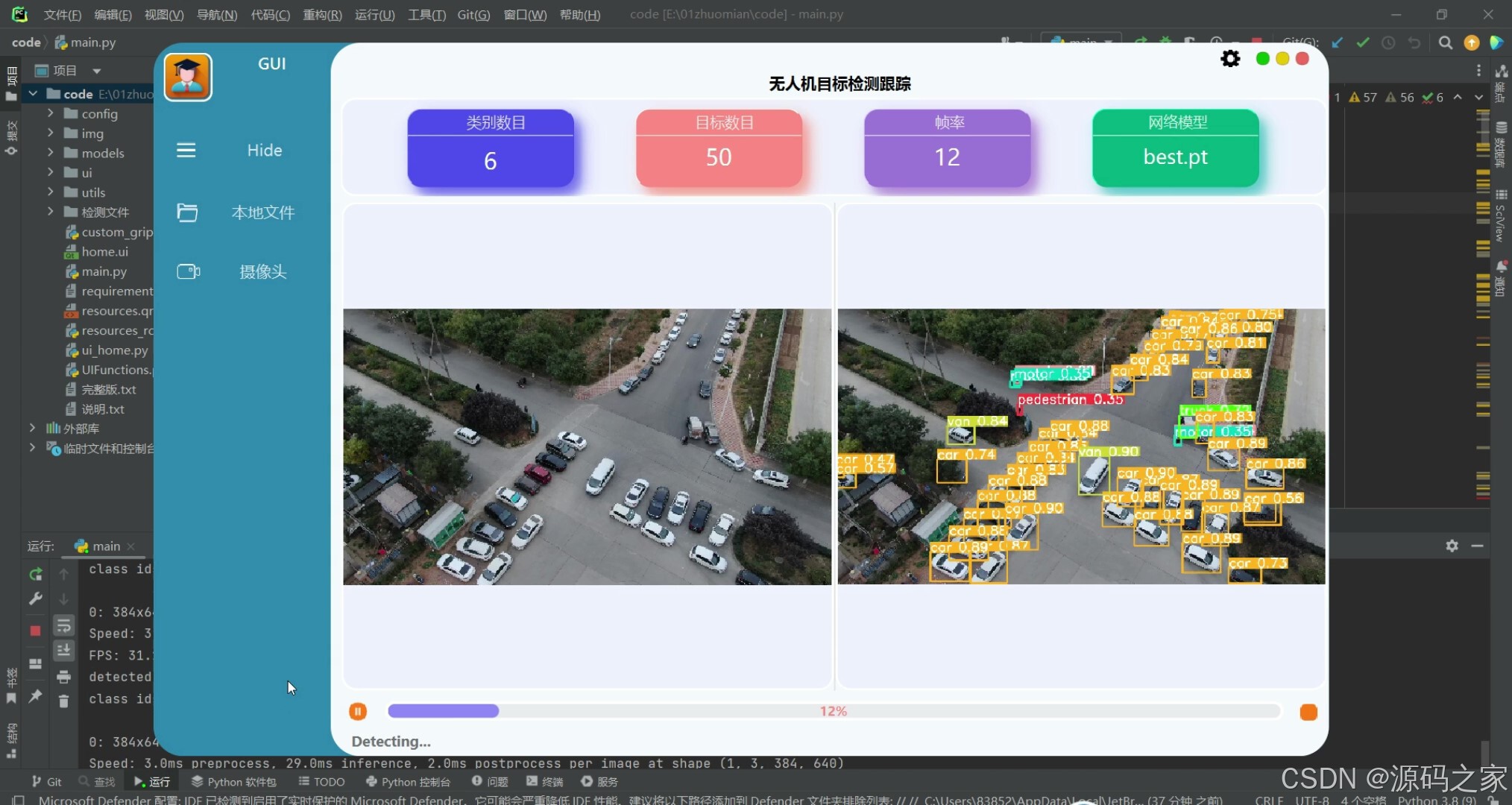Toggle soft-wrap in the run console

click(x=64, y=625)
